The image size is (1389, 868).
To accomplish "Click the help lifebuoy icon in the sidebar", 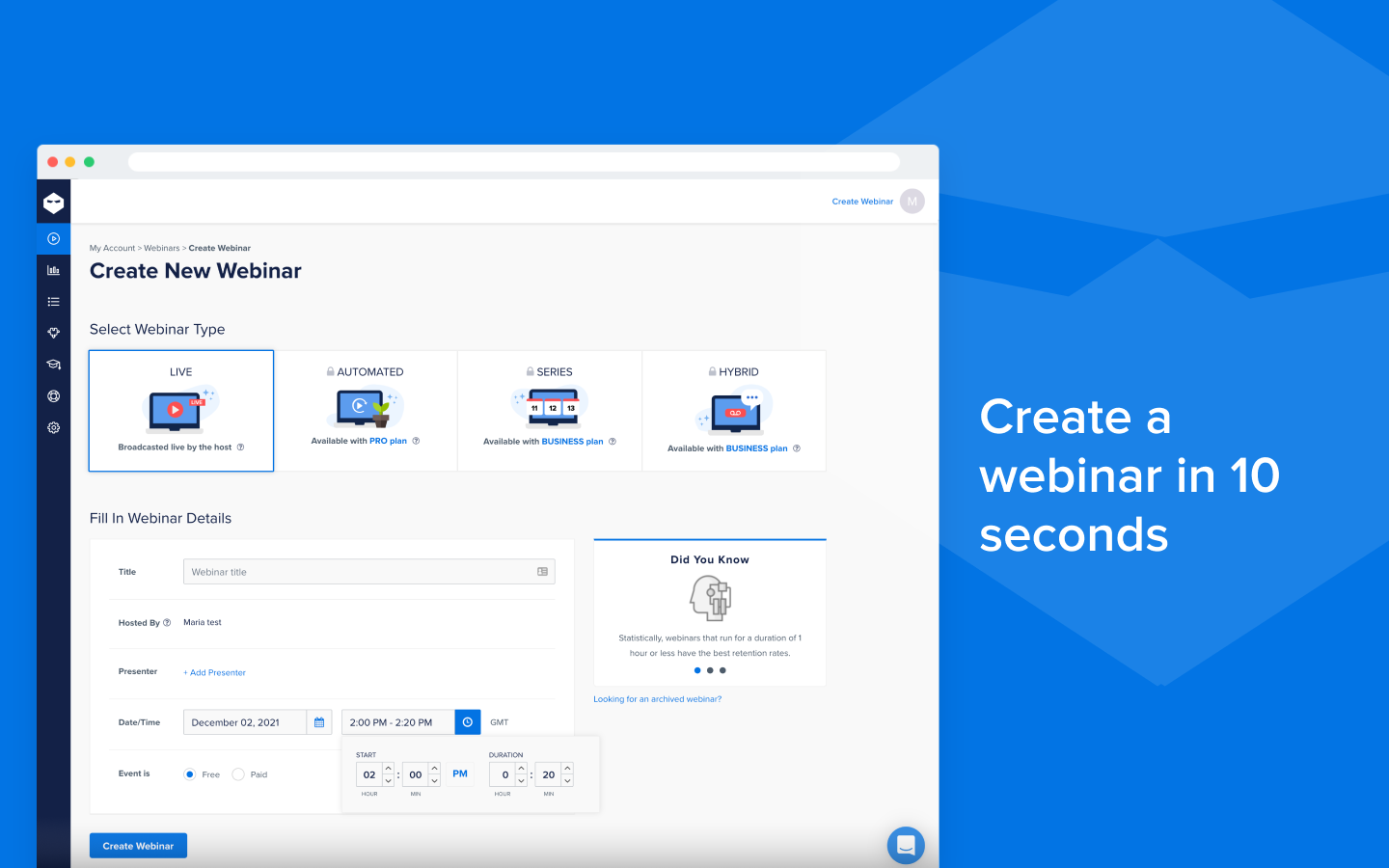I will coord(53,395).
